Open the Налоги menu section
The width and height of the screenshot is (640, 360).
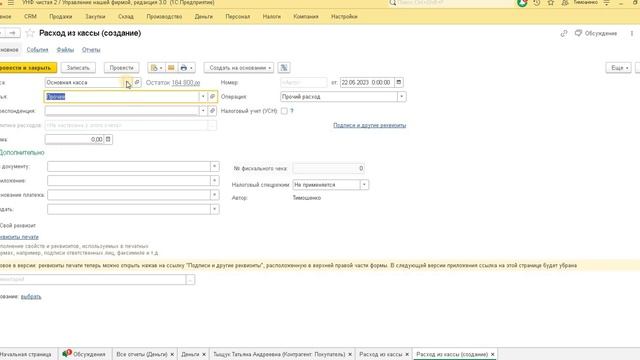(272, 17)
